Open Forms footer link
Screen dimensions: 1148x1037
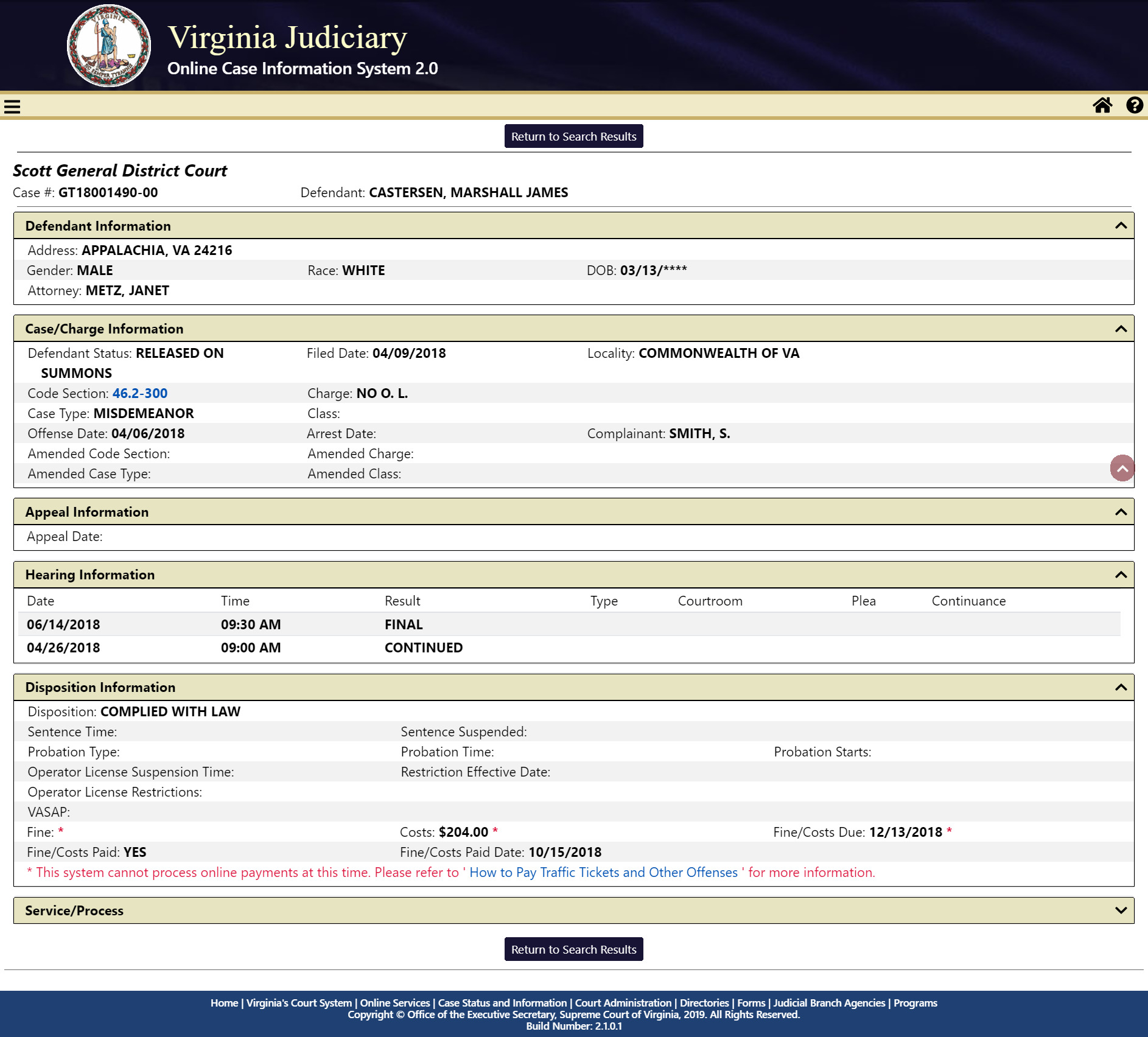click(x=751, y=1003)
